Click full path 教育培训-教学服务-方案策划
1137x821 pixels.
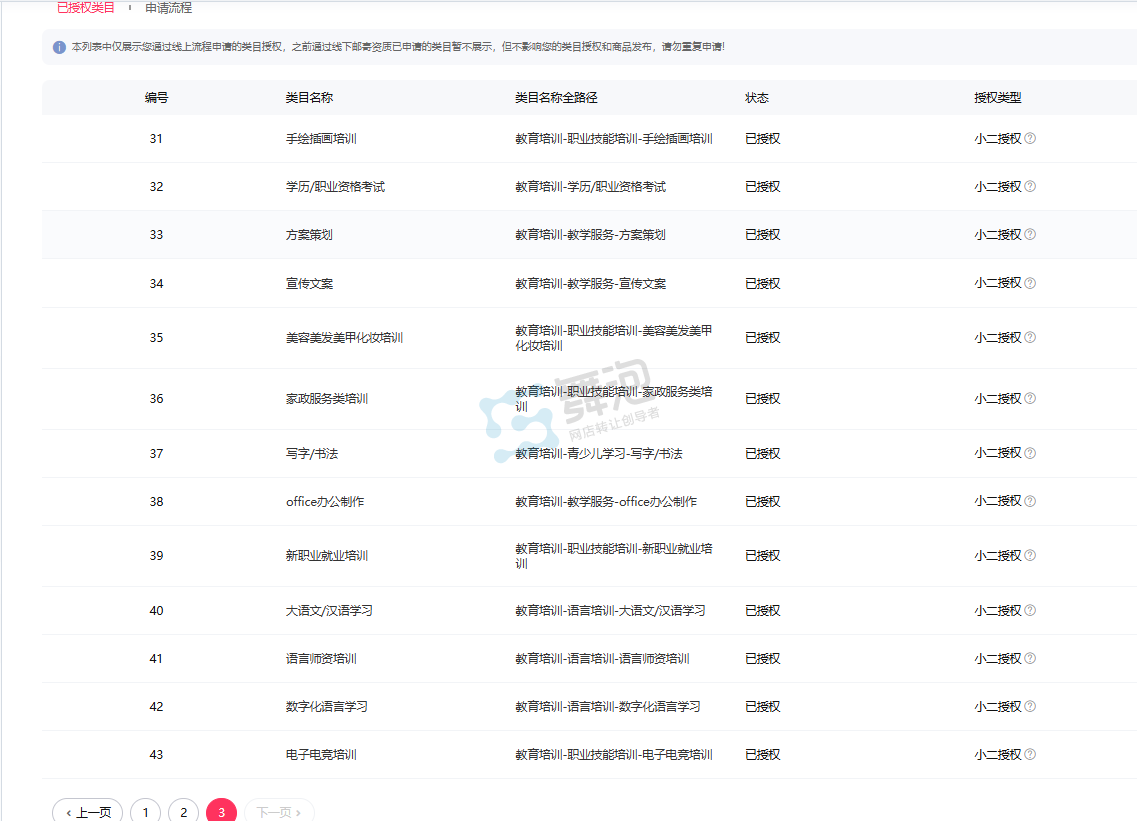[x=590, y=235]
